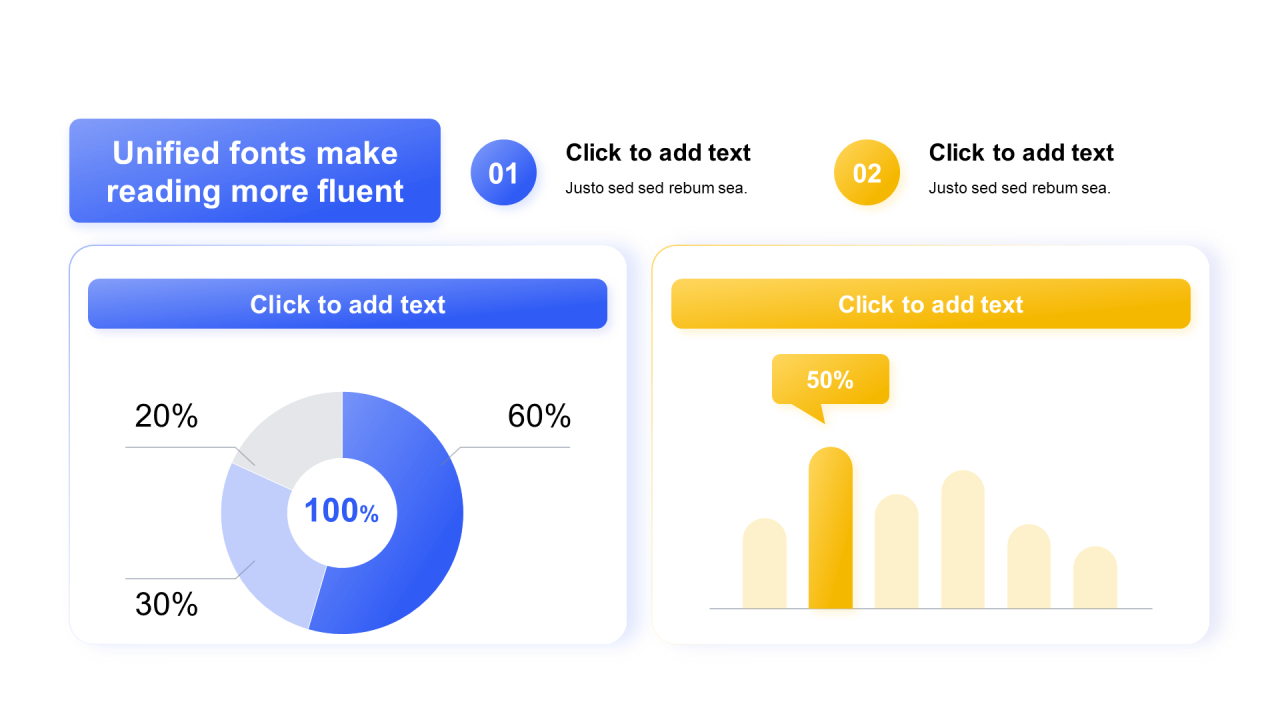Select the 'Unified fonts make reading more fluent' title box

[x=255, y=171]
